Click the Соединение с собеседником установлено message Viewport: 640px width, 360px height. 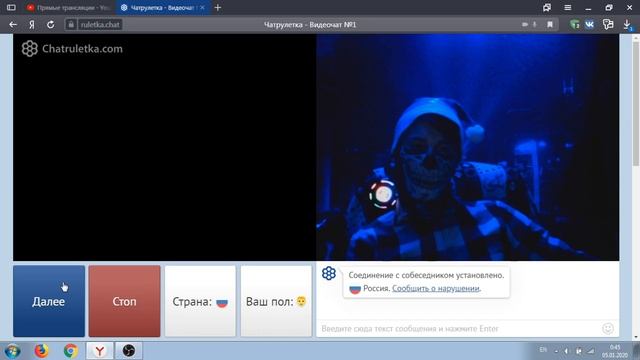tap(426, 275)
